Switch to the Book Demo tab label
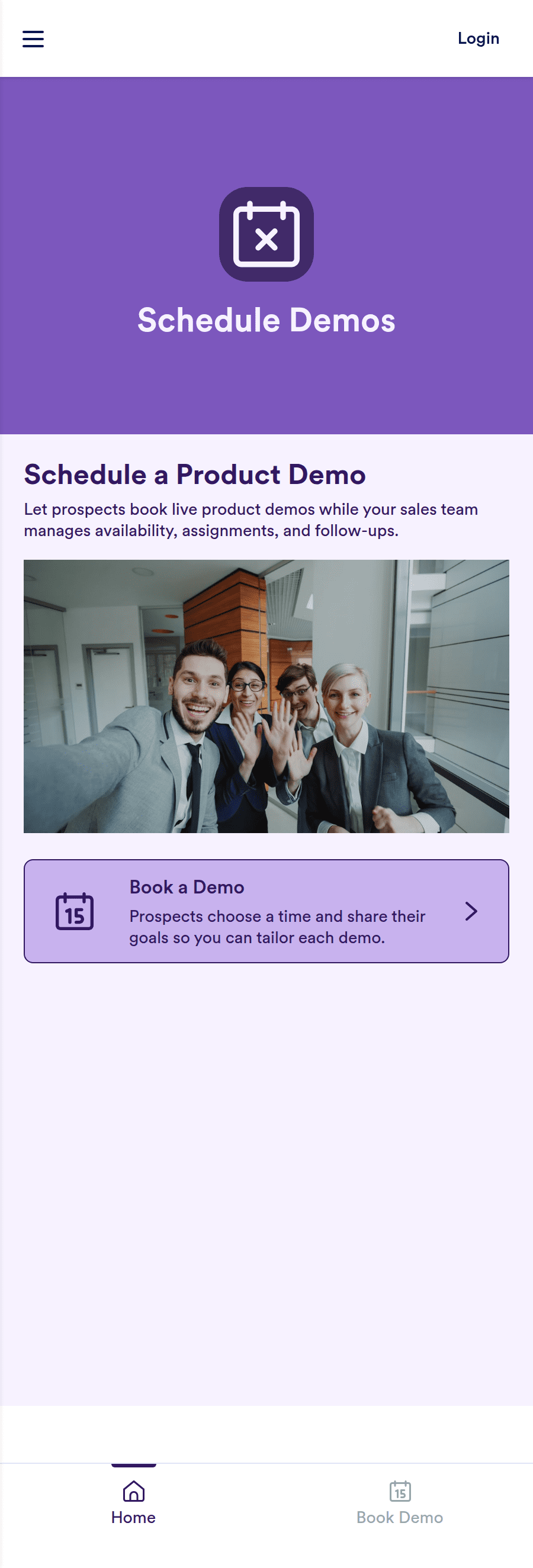533x1568 pixels. click(x=400, y=1517)
